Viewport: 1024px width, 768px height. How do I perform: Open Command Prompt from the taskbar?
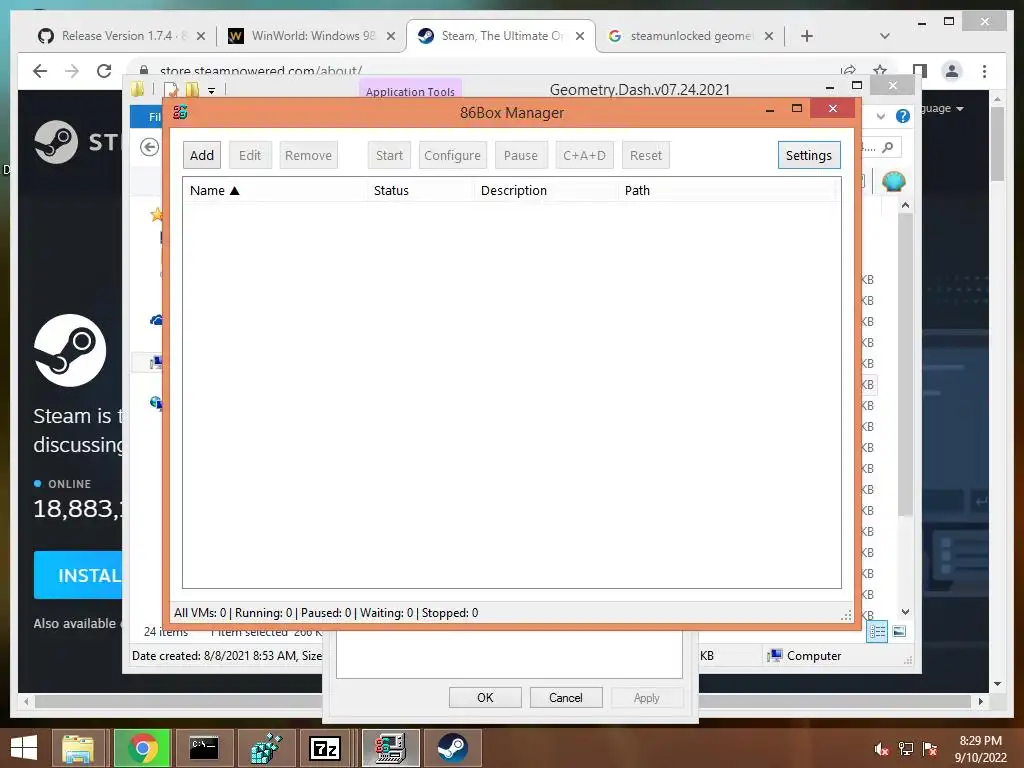tap(204, 748)
